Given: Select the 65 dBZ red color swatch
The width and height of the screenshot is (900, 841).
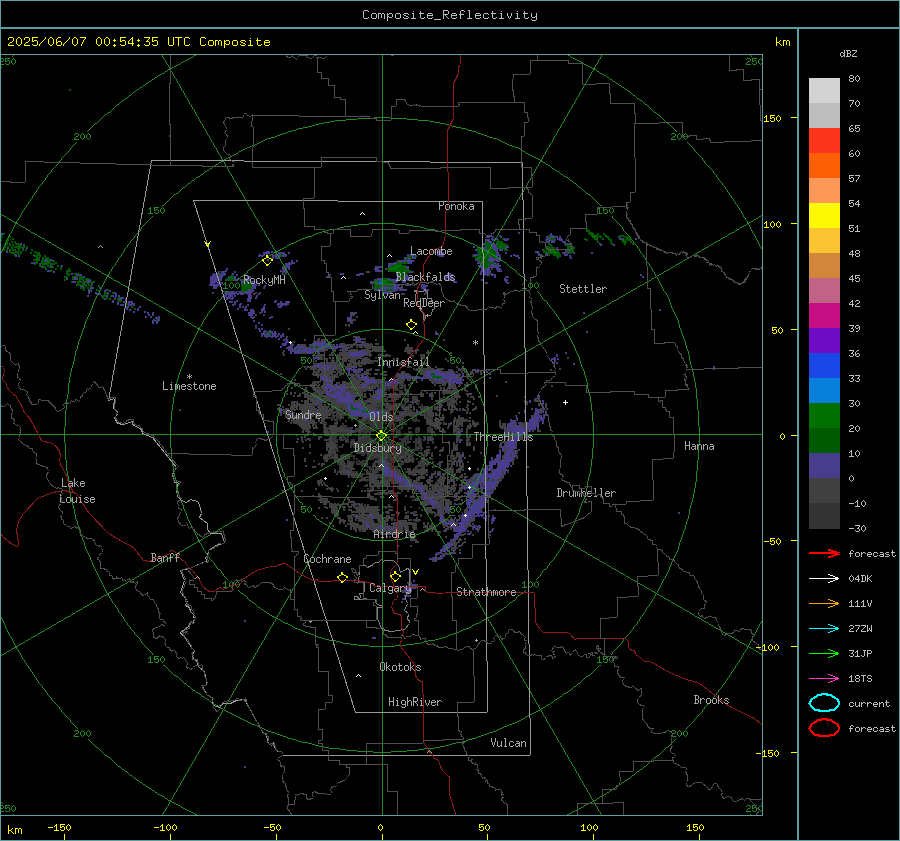Looking at the screenshot, I should pyautogui.click(x=824, y=141).
